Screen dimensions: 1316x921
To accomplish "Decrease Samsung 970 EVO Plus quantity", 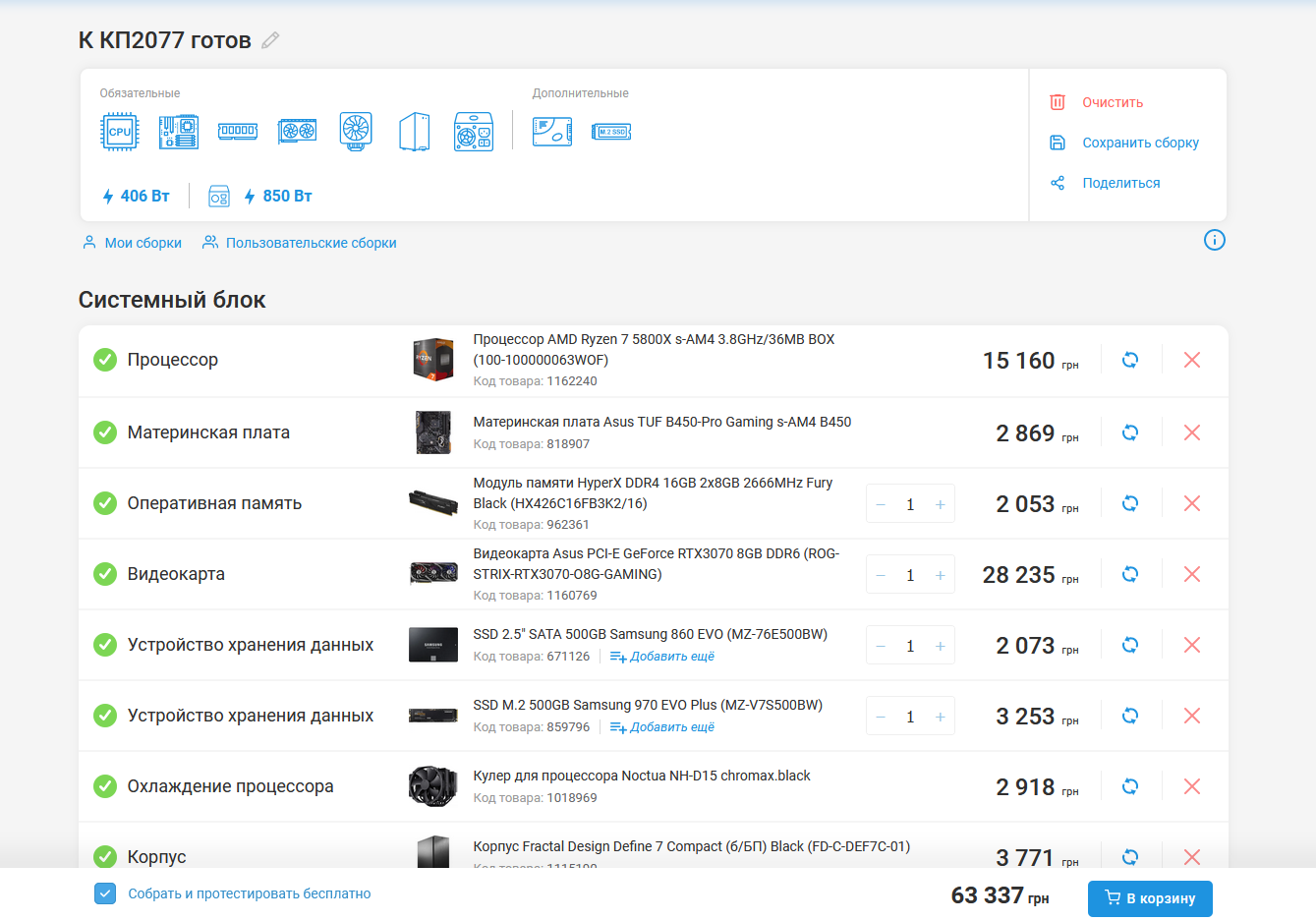I will click(x=881, y=717).
